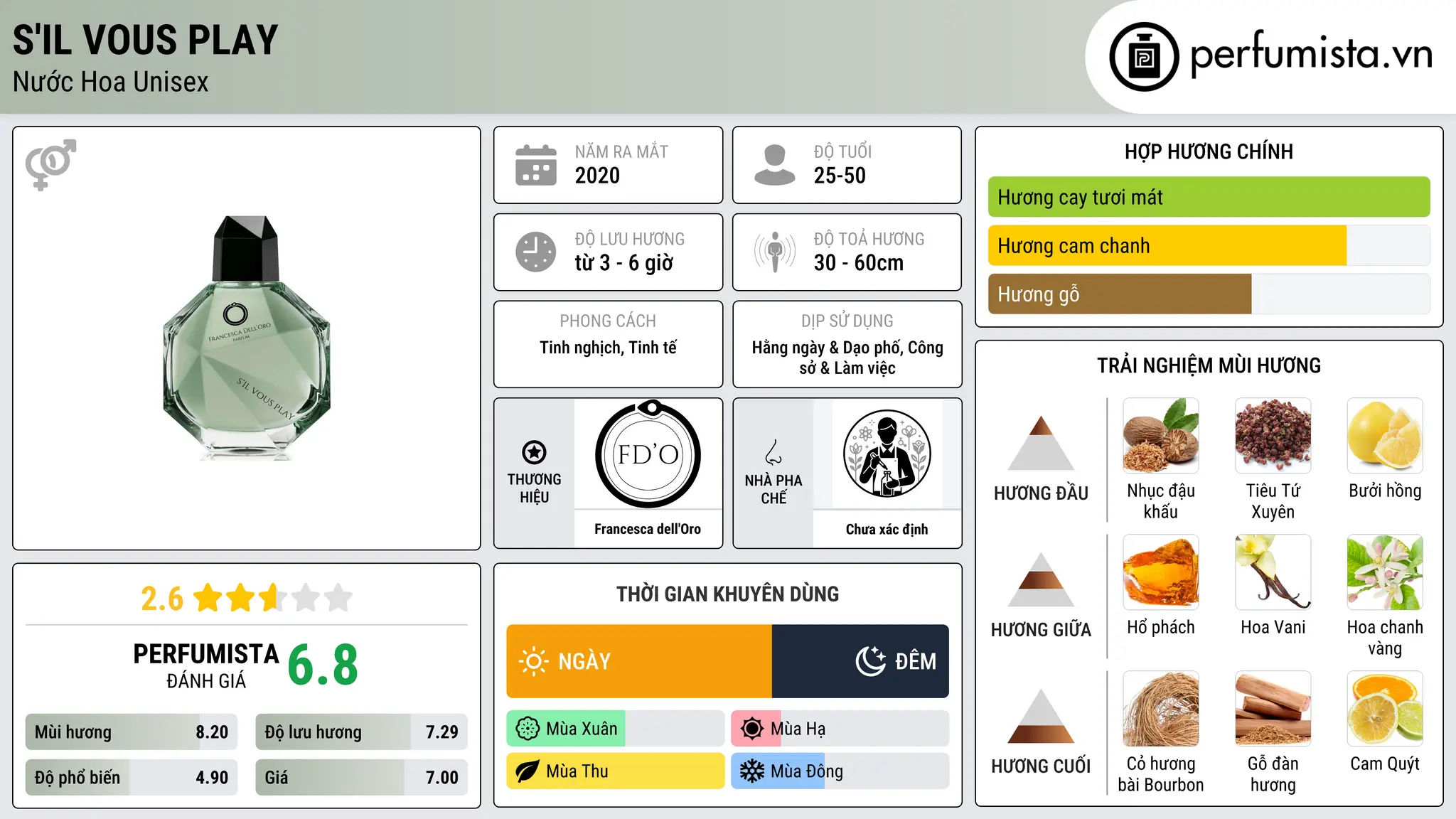Screen dimensions: 1456x819
Task: Click the style text Tinh nghịch, Tinh tế
Action: pos(608,348)
